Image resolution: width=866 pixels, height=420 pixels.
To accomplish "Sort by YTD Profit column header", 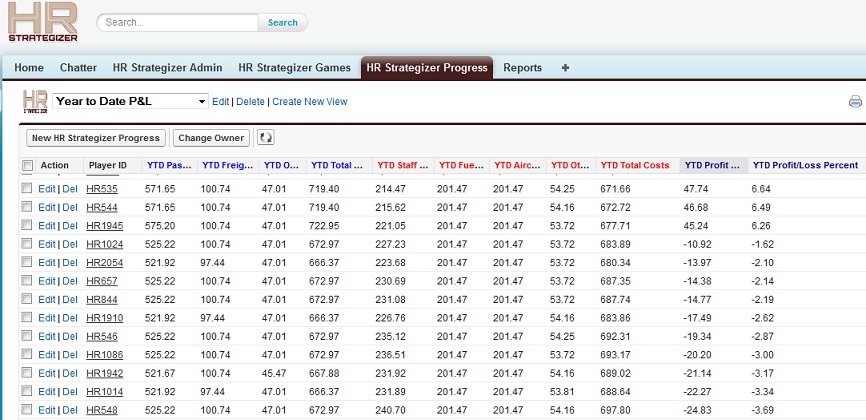I will [x=714, y=165].
